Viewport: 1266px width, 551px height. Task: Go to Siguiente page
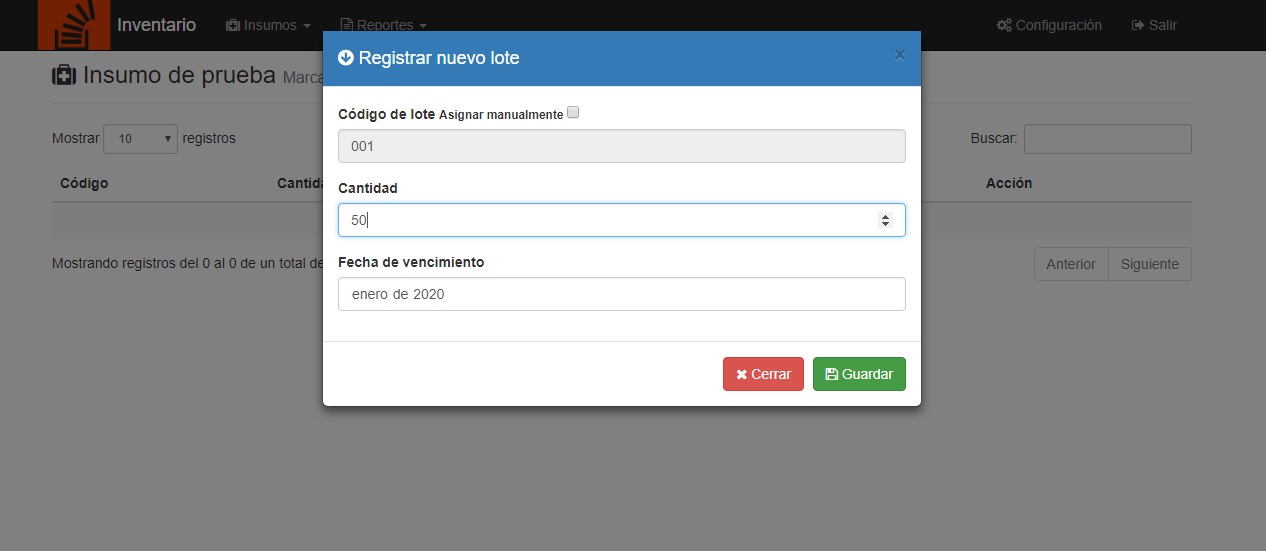point(1150,264)
